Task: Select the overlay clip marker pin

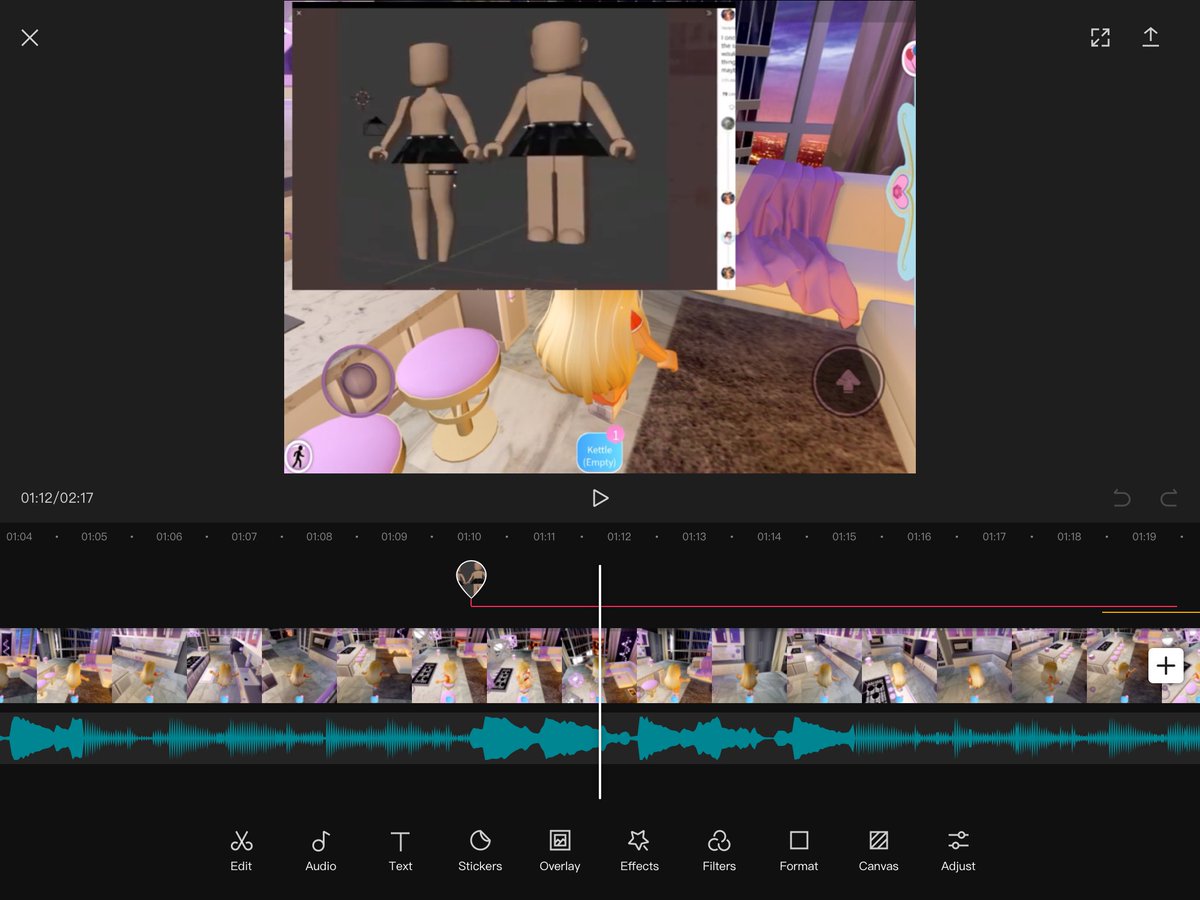Action: [x=471, y=578]
